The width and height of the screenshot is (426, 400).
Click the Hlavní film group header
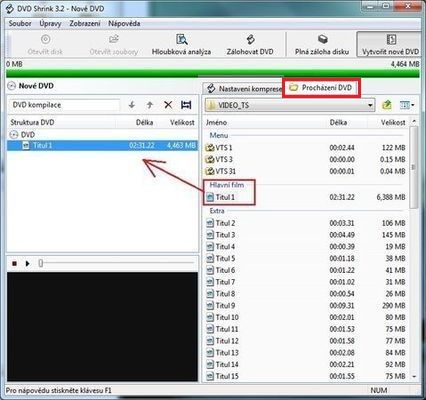[x=227, y=185]
